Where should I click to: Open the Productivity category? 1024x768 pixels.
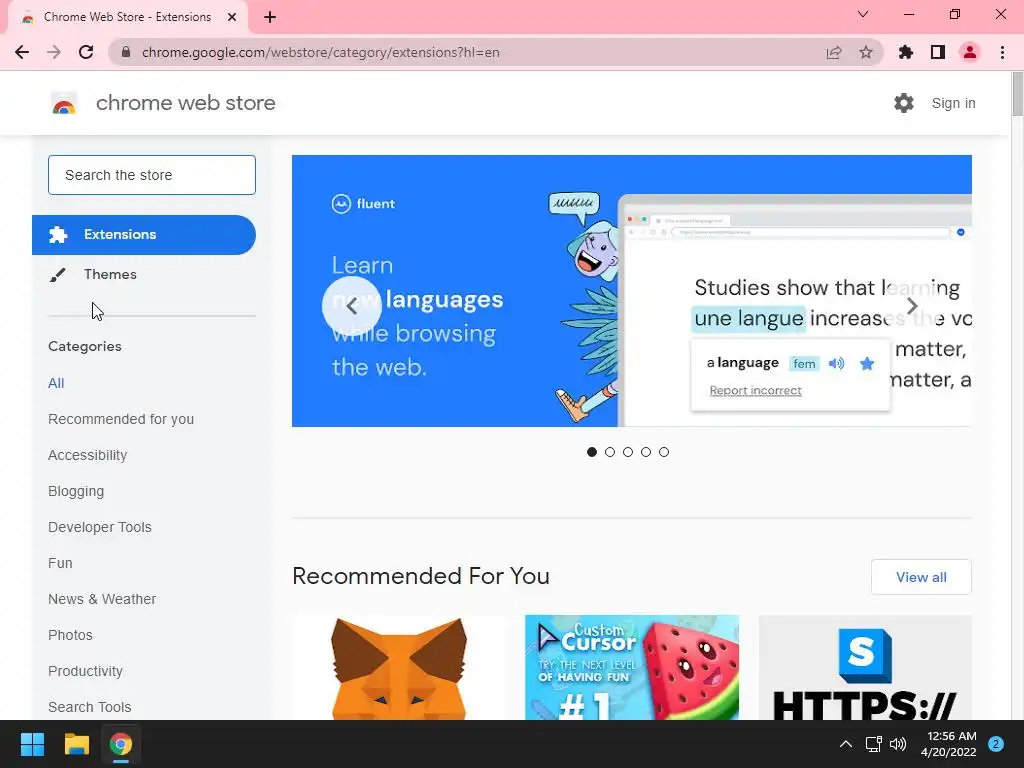86,671
